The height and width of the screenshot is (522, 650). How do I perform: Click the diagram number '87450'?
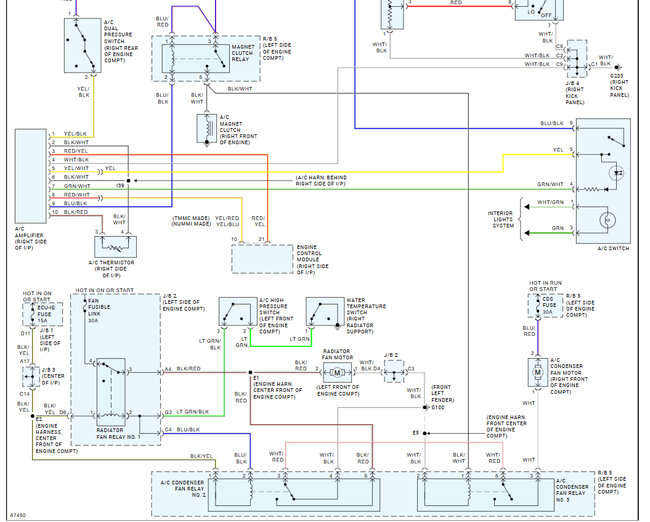point(18,515)
